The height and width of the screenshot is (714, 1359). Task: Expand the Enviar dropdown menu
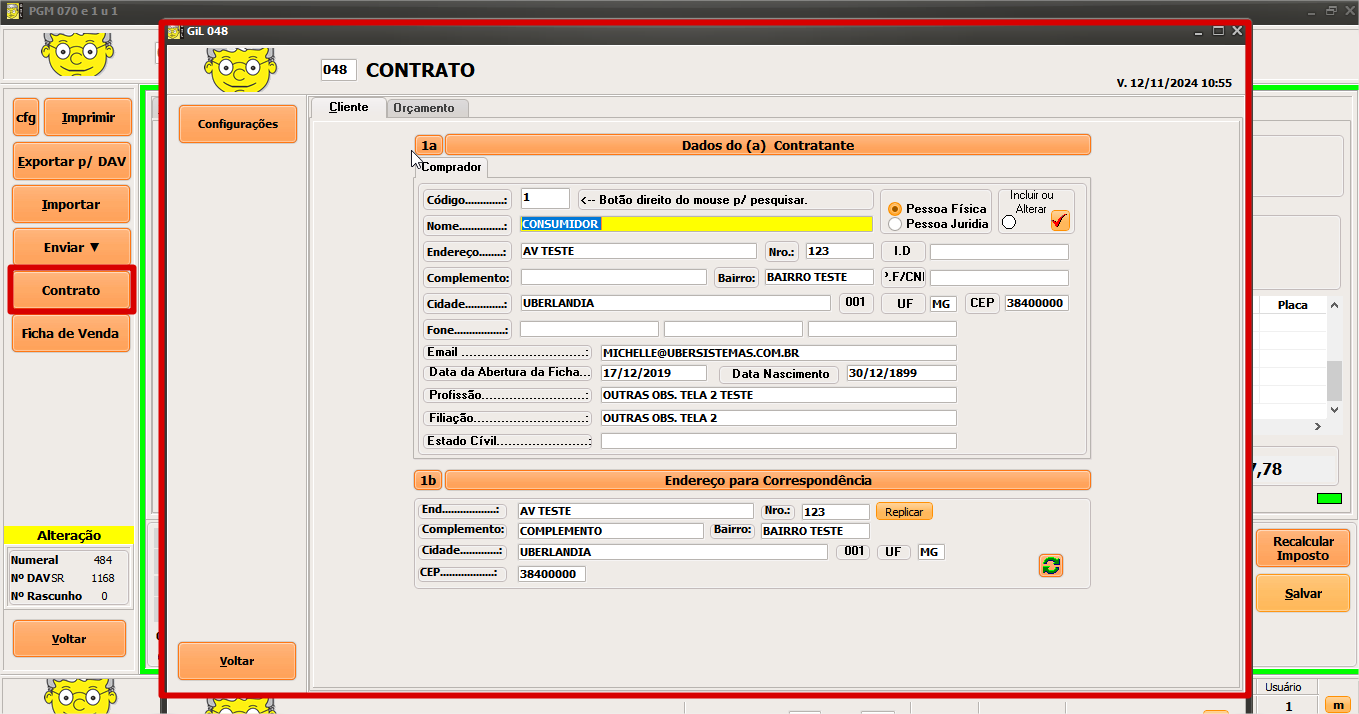coord(71,247)
